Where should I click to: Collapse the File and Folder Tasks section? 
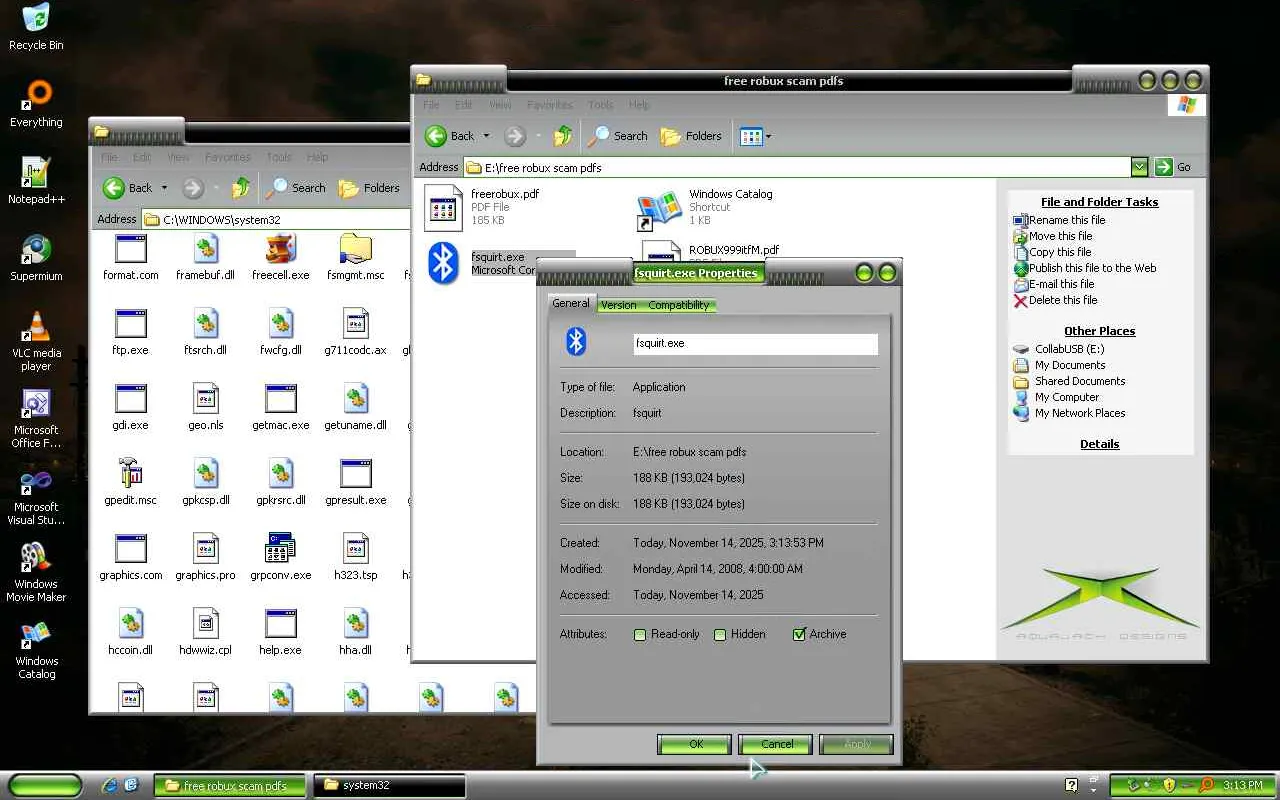(1100, 202)
